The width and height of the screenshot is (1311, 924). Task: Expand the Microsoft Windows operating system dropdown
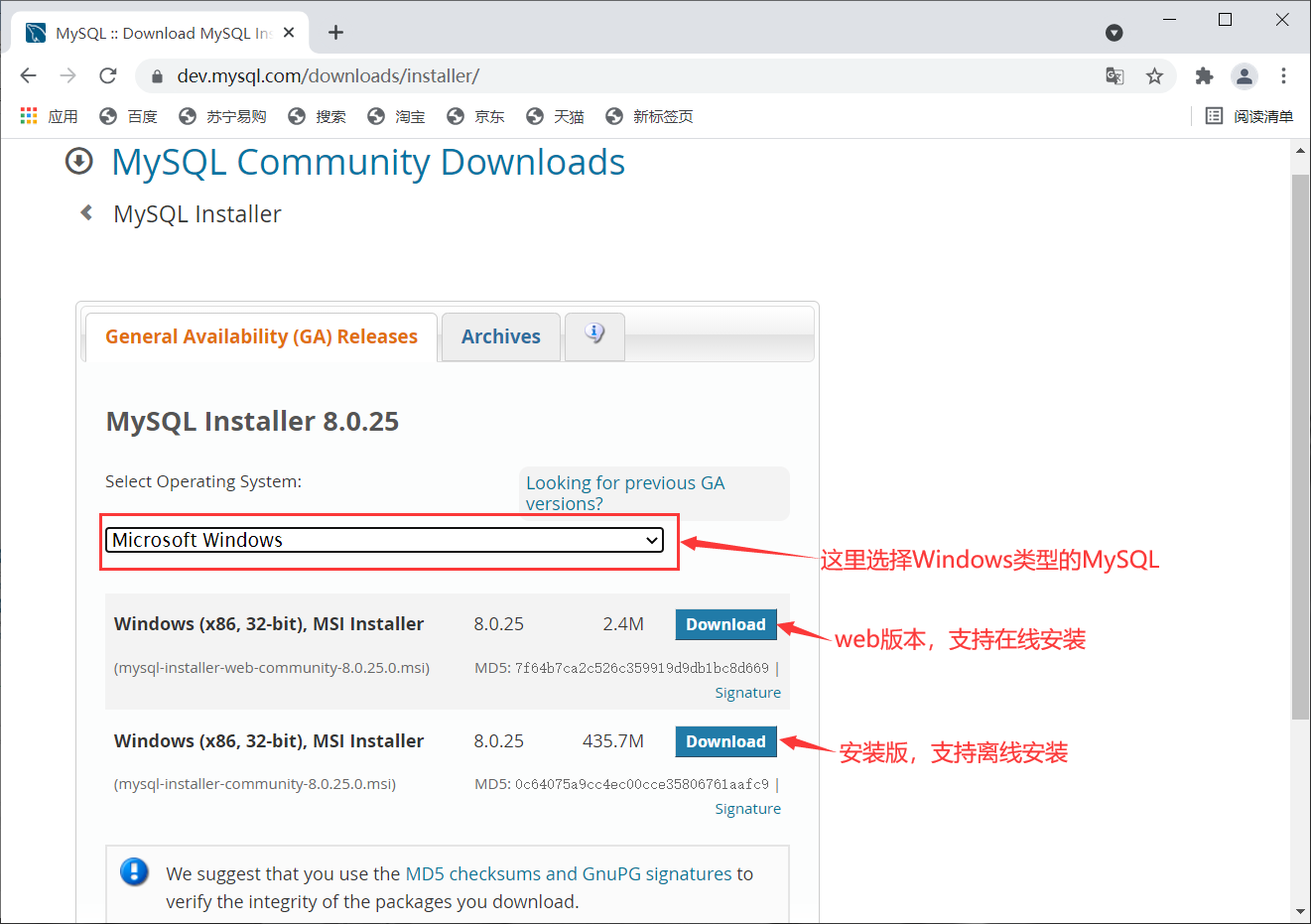pyautogui.click(x=384, y=540)
